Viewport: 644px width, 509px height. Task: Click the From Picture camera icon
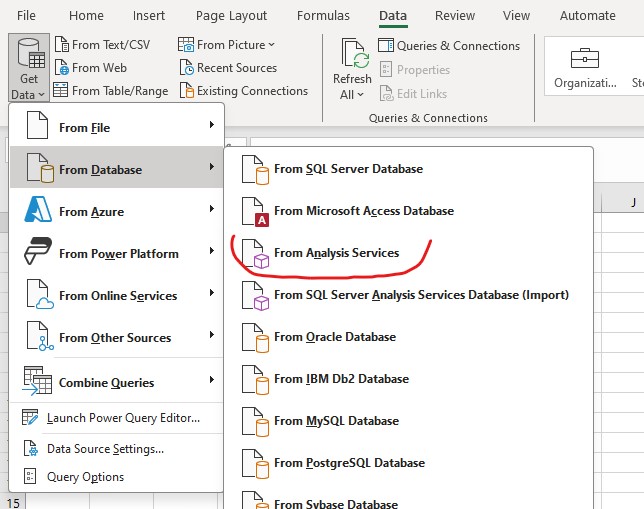pos(186,44)
